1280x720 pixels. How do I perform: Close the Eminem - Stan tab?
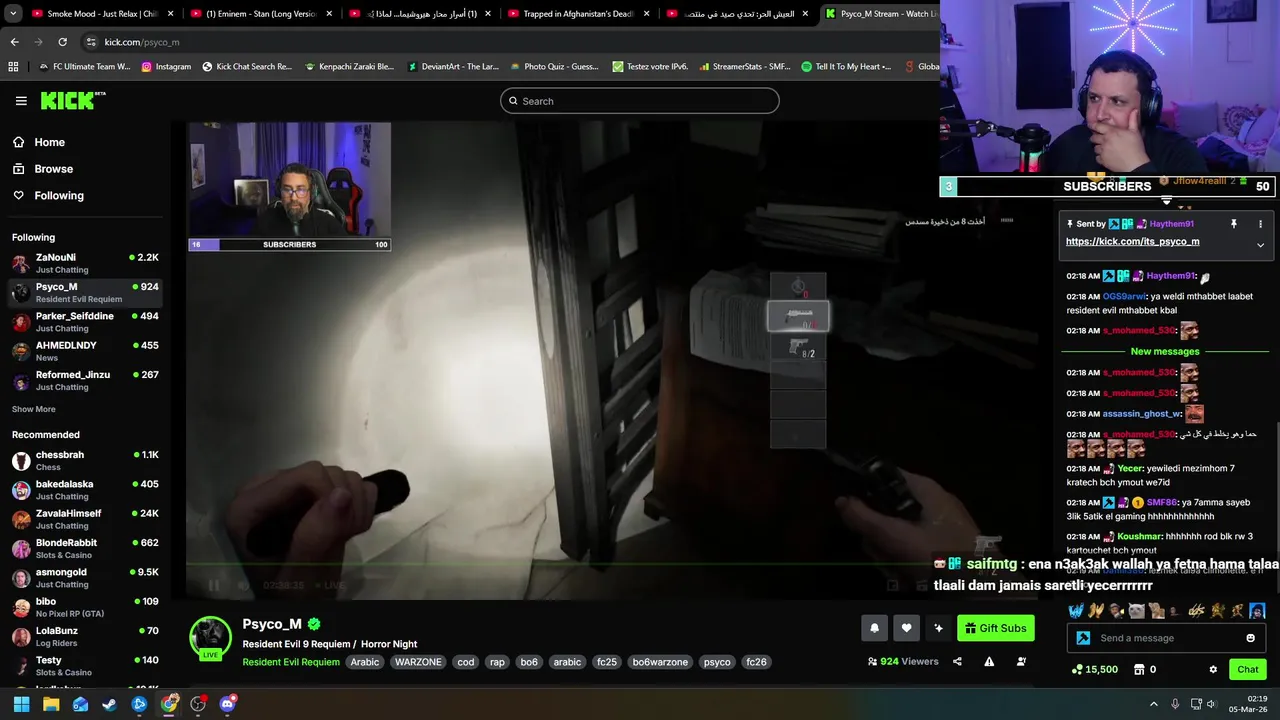329,14
